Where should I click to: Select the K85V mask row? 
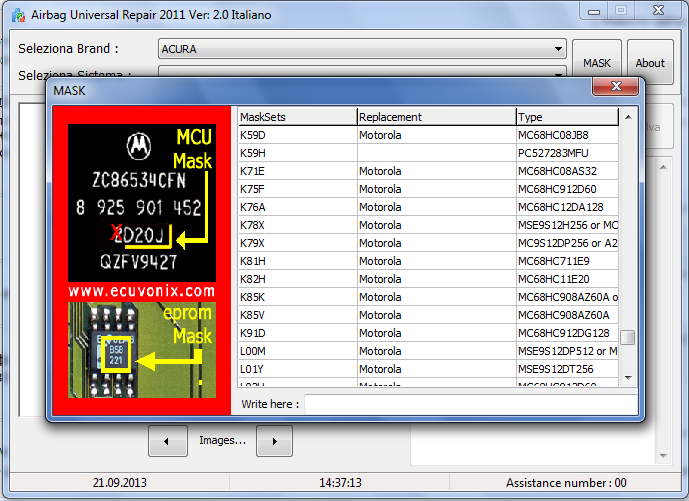[x=428, y=315]
